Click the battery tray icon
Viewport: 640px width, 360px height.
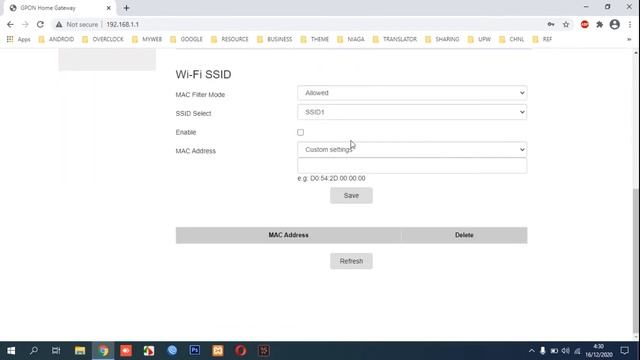tap(554, 351)
